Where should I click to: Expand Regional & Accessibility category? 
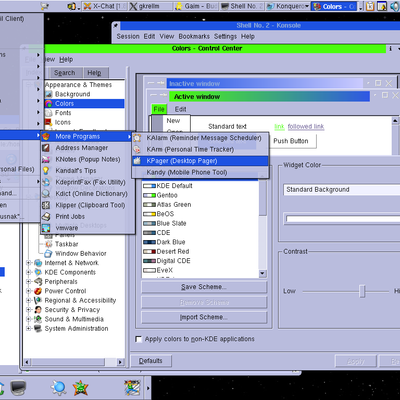tap(29, 301)
